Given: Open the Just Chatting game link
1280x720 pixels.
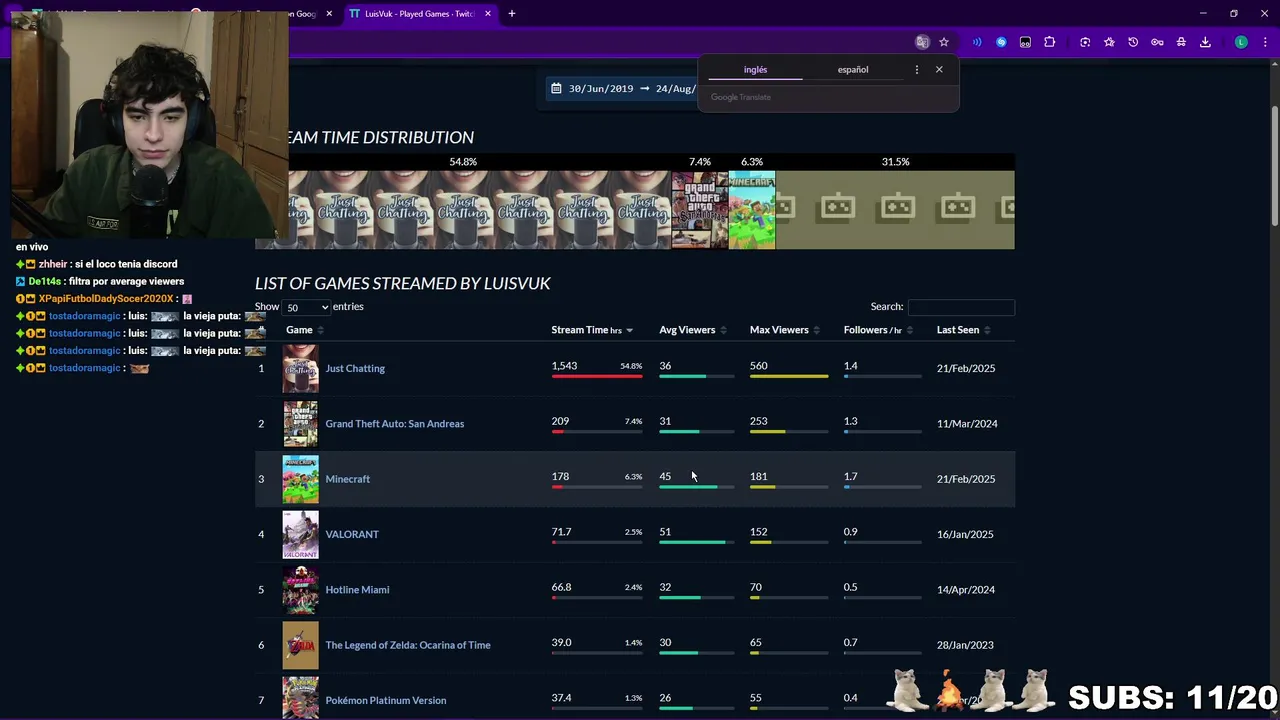Looking at the screenshot, I should 355,368.
